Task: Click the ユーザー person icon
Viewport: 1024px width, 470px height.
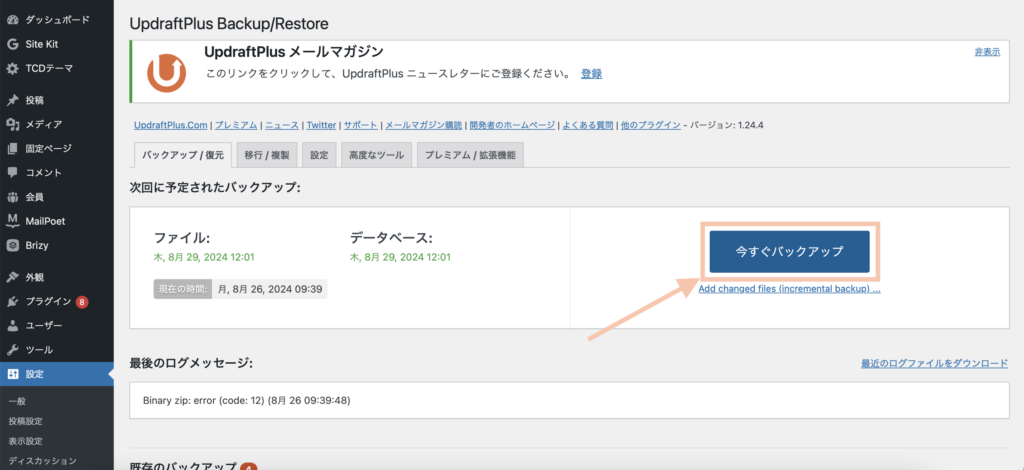Action: tap(12, 326)
